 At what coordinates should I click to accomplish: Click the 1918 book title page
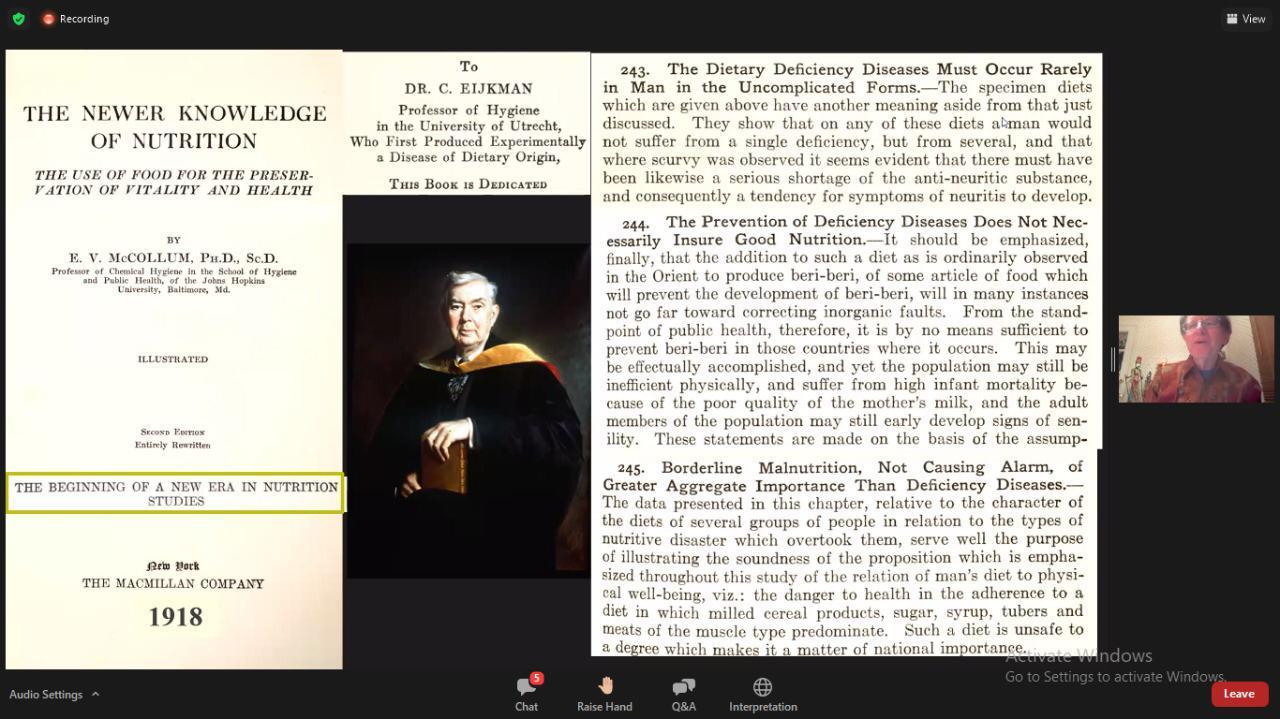coord(174,359)
